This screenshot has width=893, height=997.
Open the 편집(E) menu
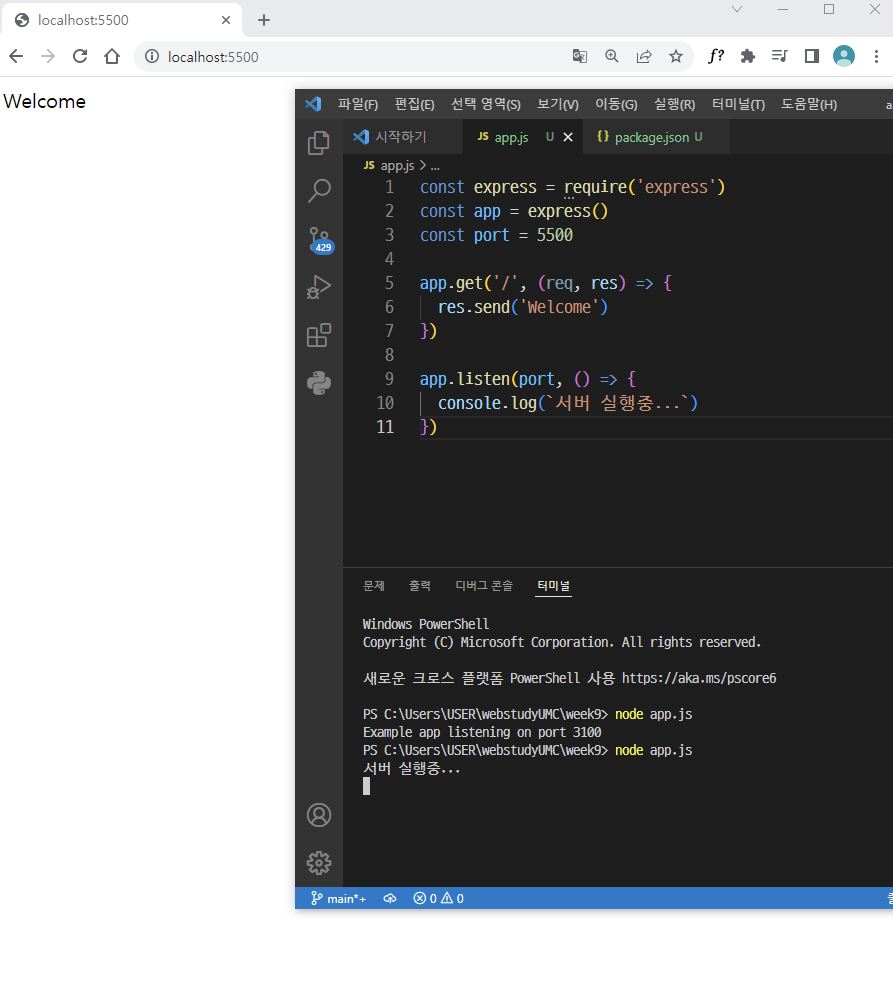tap(415, 104)
